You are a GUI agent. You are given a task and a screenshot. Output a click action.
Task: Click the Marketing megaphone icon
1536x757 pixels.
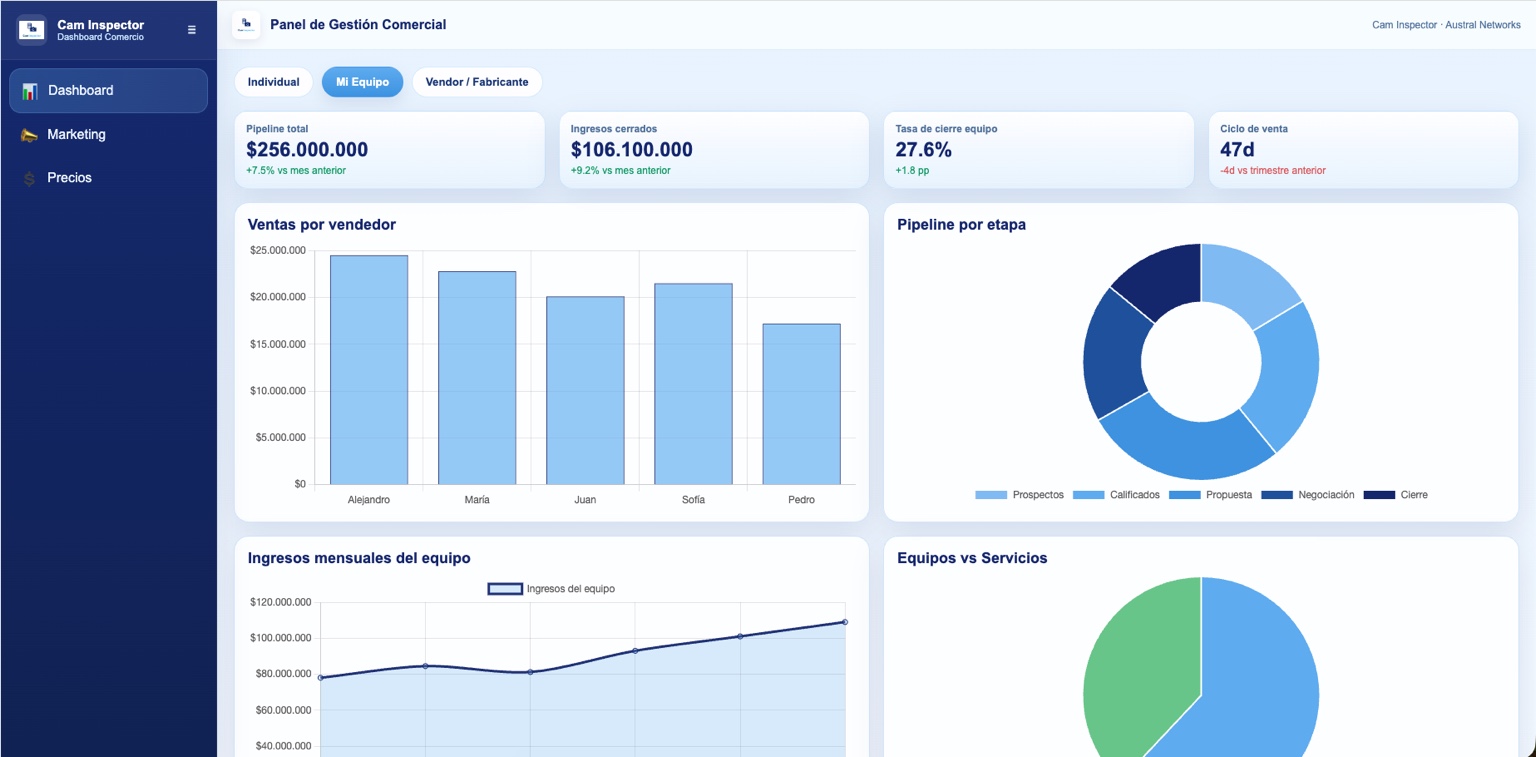(30, 135)
